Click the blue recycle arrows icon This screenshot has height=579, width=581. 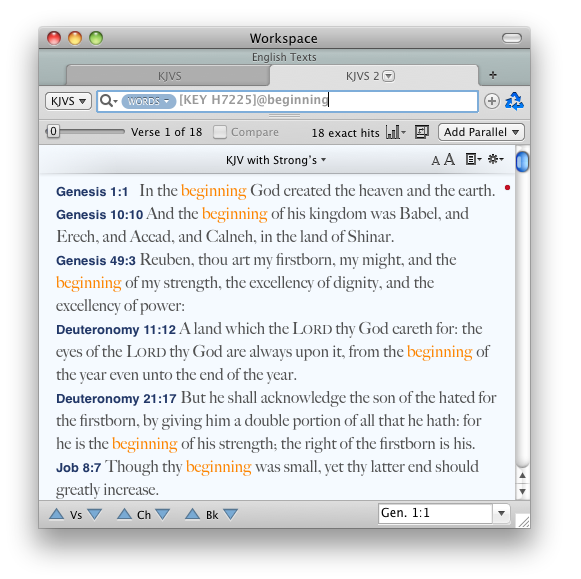(x=514, y=101)
